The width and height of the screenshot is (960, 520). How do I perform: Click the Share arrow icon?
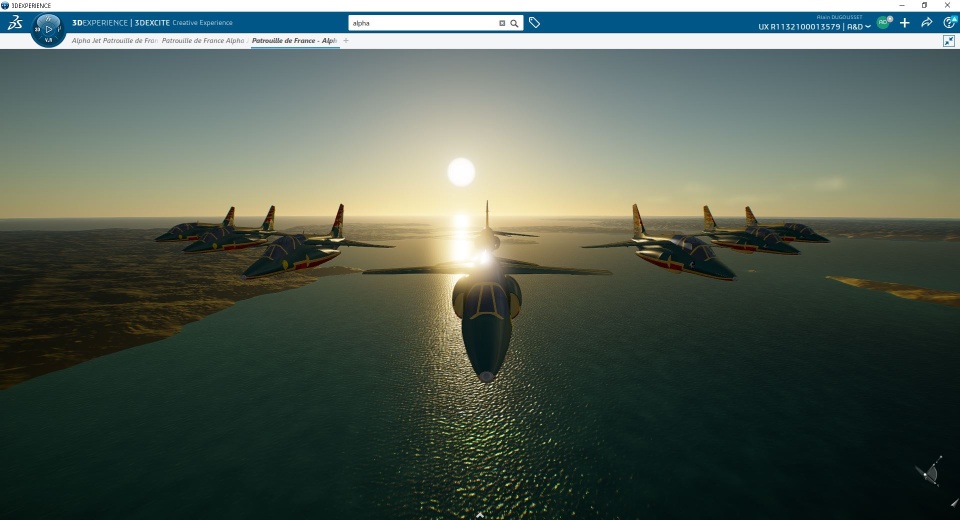click(926, 23)
